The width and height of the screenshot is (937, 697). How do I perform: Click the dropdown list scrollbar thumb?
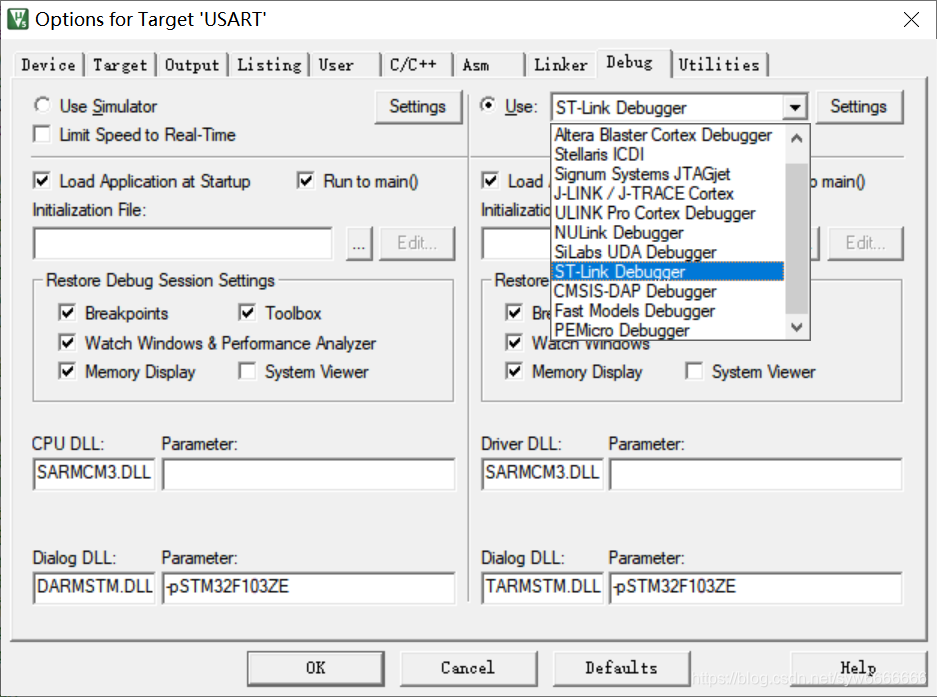(796, 238)
